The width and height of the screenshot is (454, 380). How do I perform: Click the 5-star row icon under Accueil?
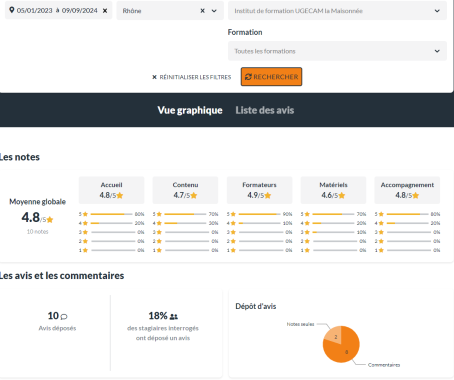[85, 214]
